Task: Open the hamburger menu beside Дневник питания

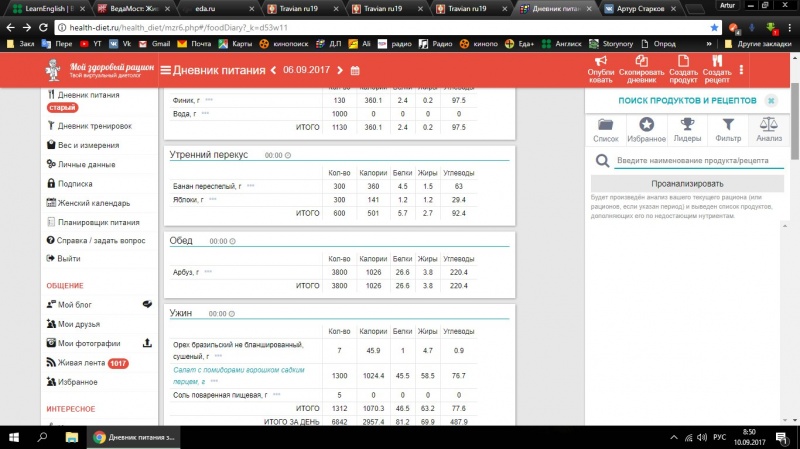Action: 166,71
